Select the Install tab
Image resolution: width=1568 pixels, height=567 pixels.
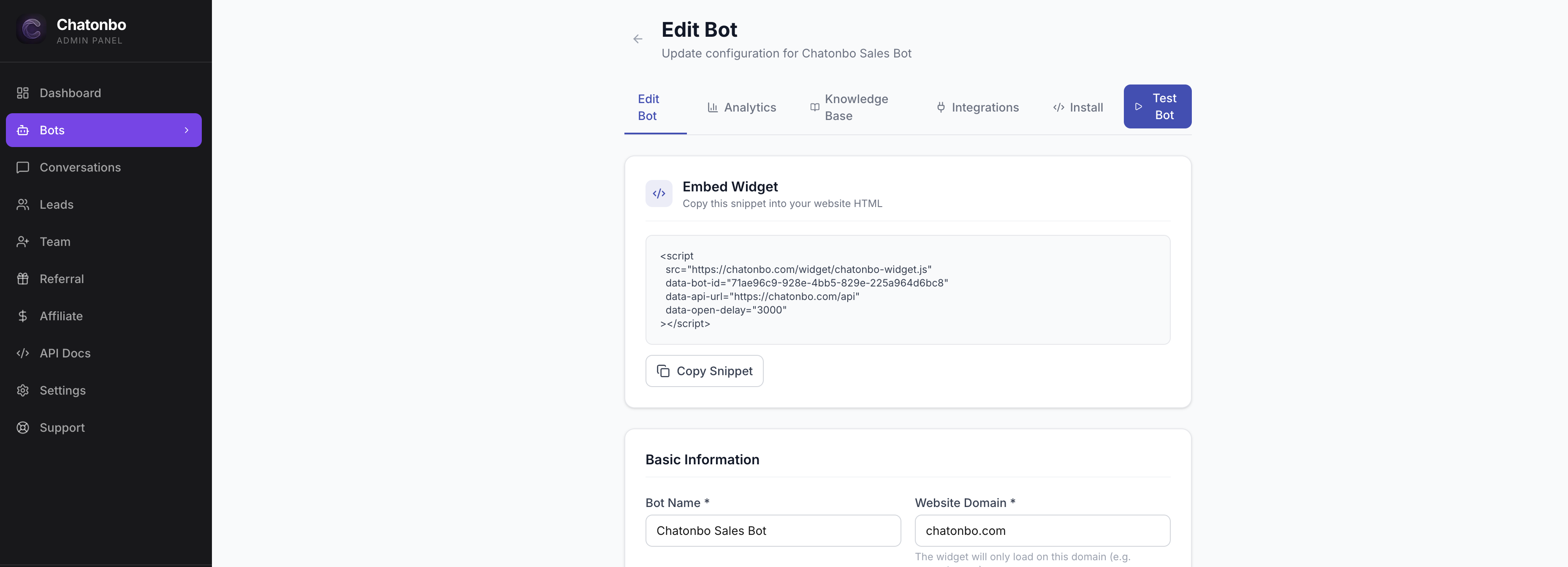click(x=1077, y=108)
